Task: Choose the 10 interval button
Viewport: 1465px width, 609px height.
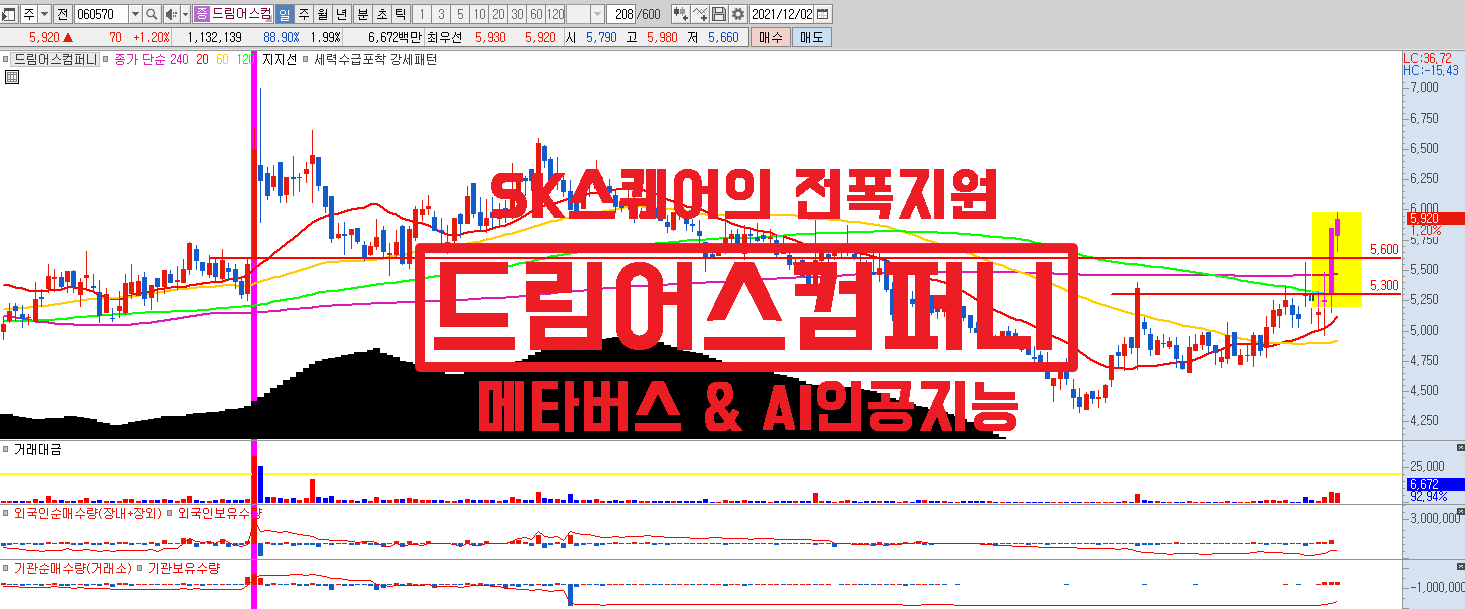Action: click(479, 14)
